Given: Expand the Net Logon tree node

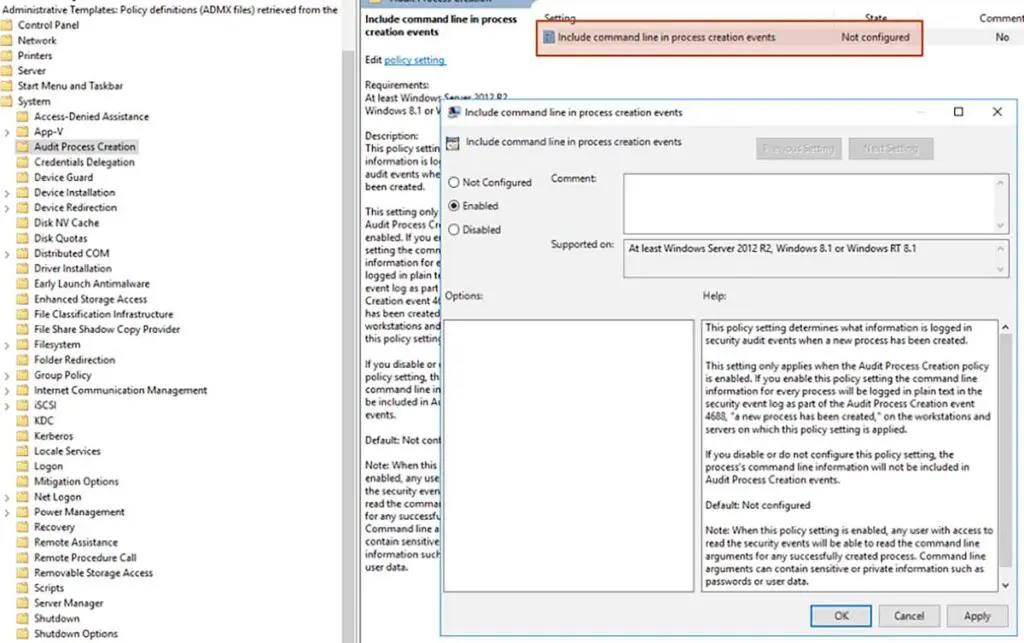Looking at the screenshot, I should [x=8, y=496].
